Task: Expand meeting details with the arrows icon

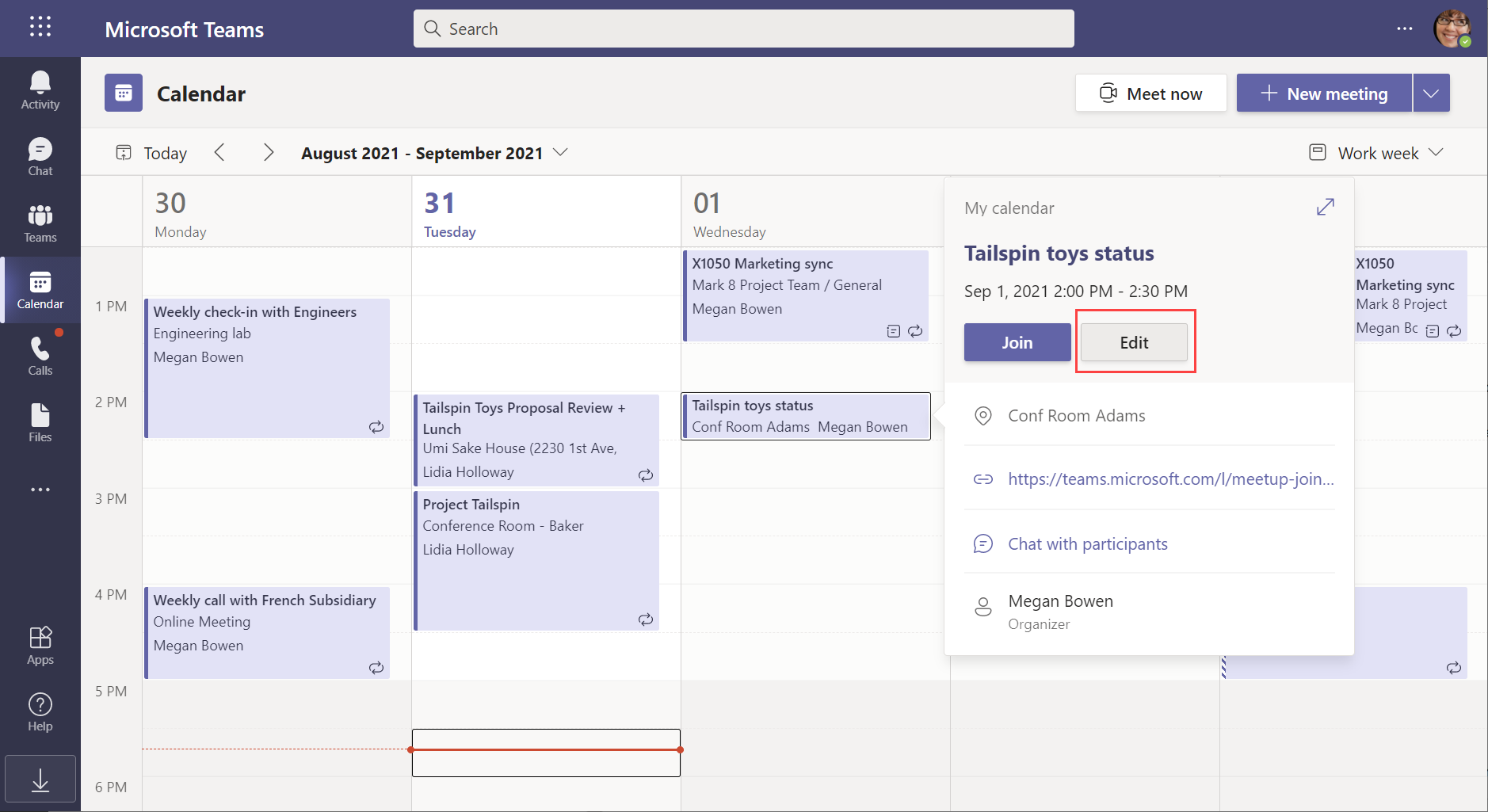Action: [1326, 208]
